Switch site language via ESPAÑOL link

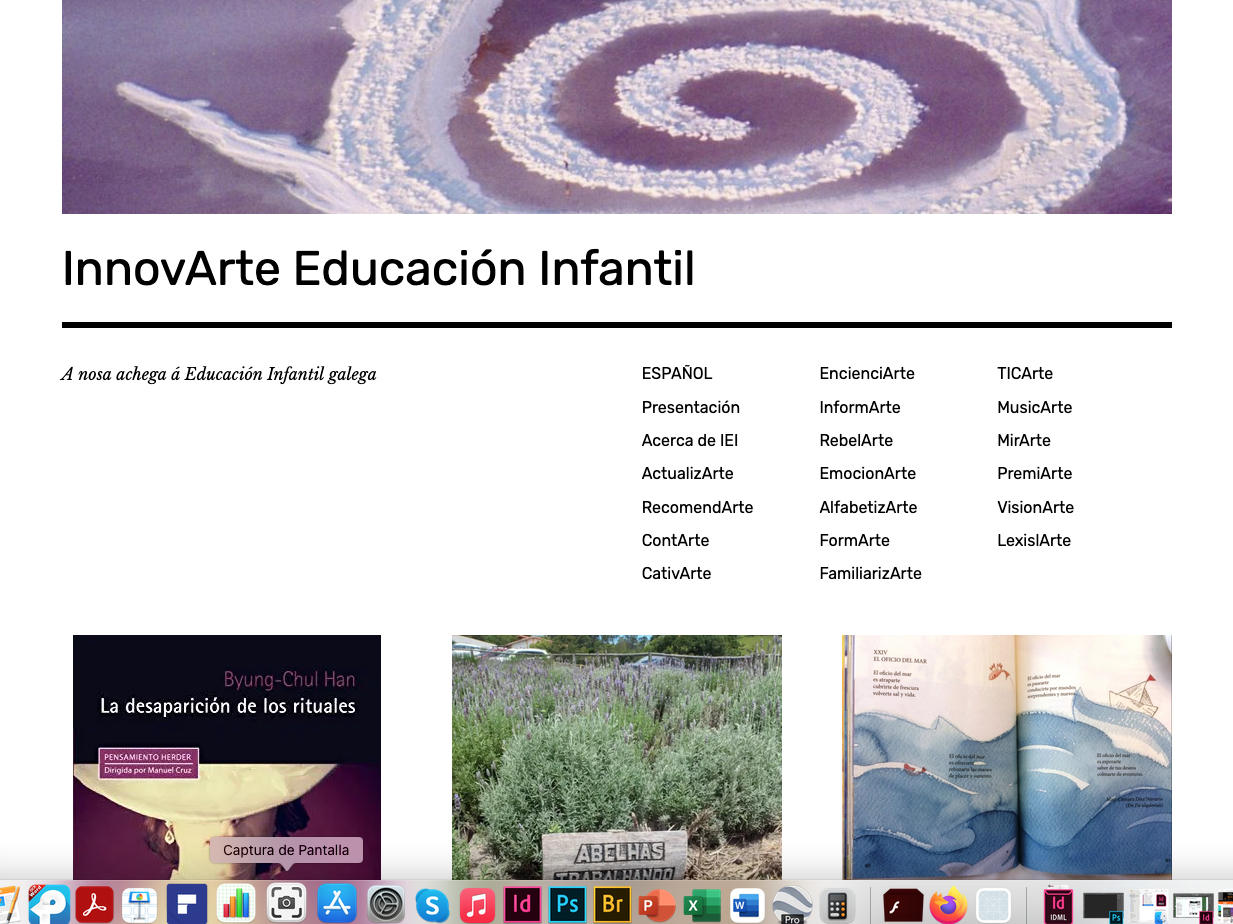click(x=677, y=374)
